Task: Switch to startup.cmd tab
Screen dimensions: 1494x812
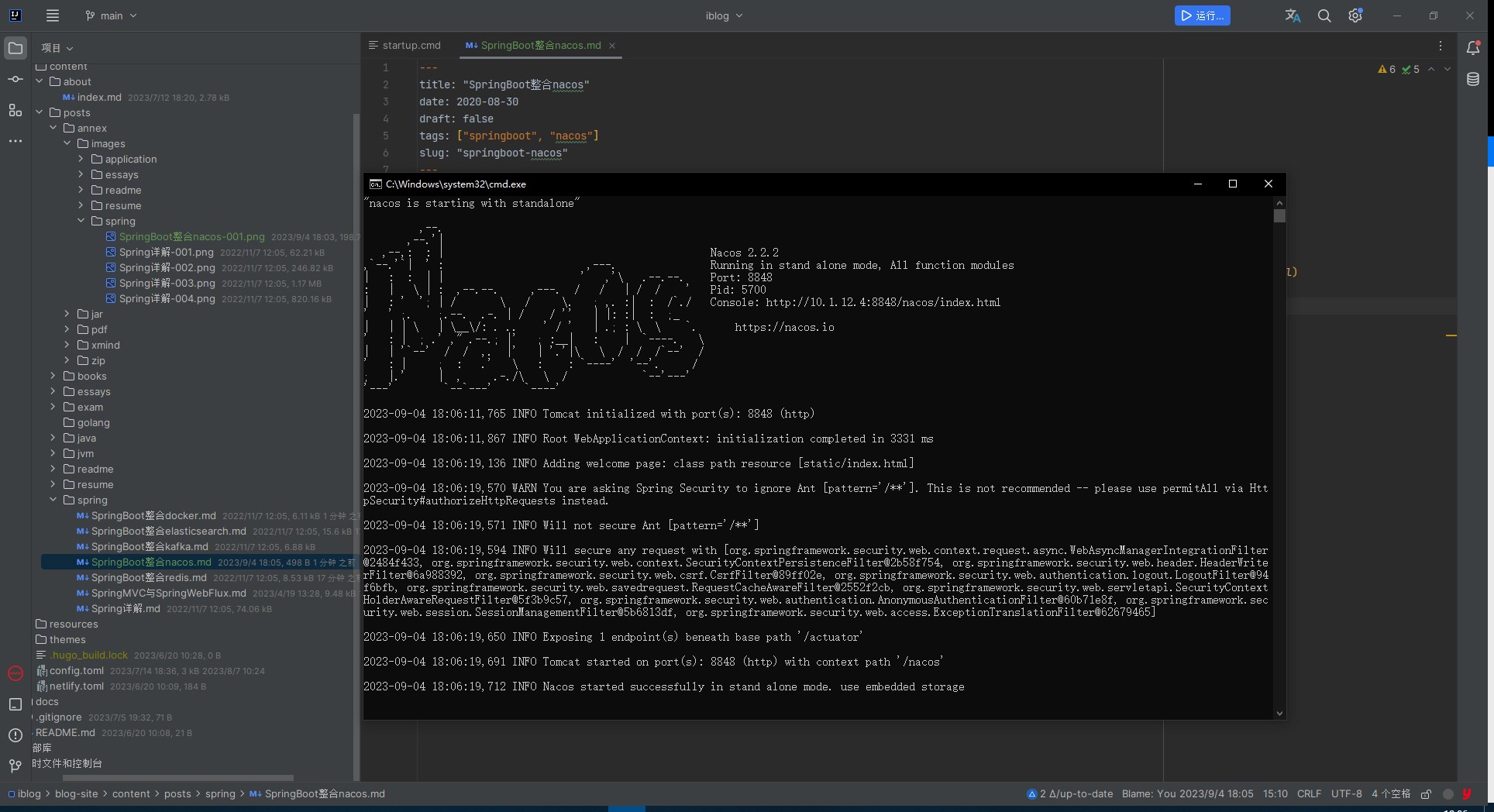Action: [405, 46]
